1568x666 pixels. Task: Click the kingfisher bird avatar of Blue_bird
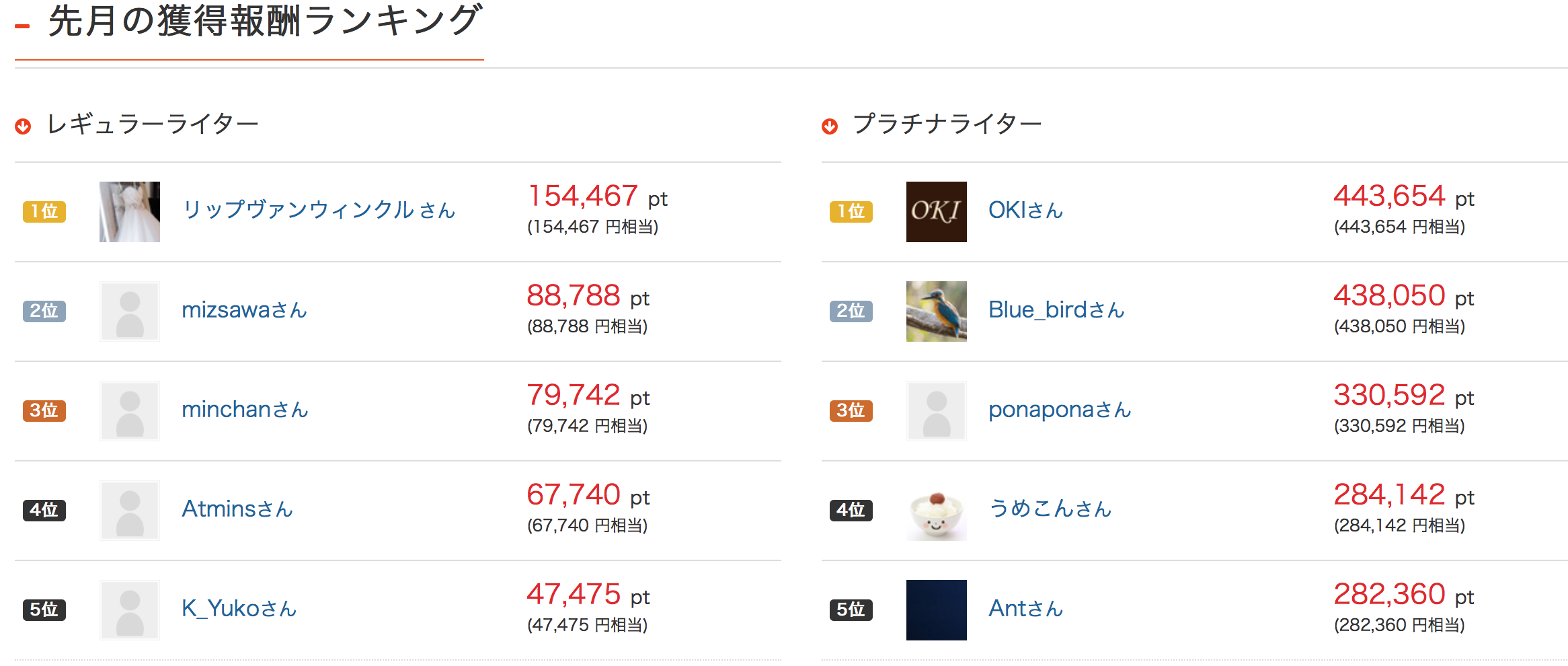tap(936, 311)
